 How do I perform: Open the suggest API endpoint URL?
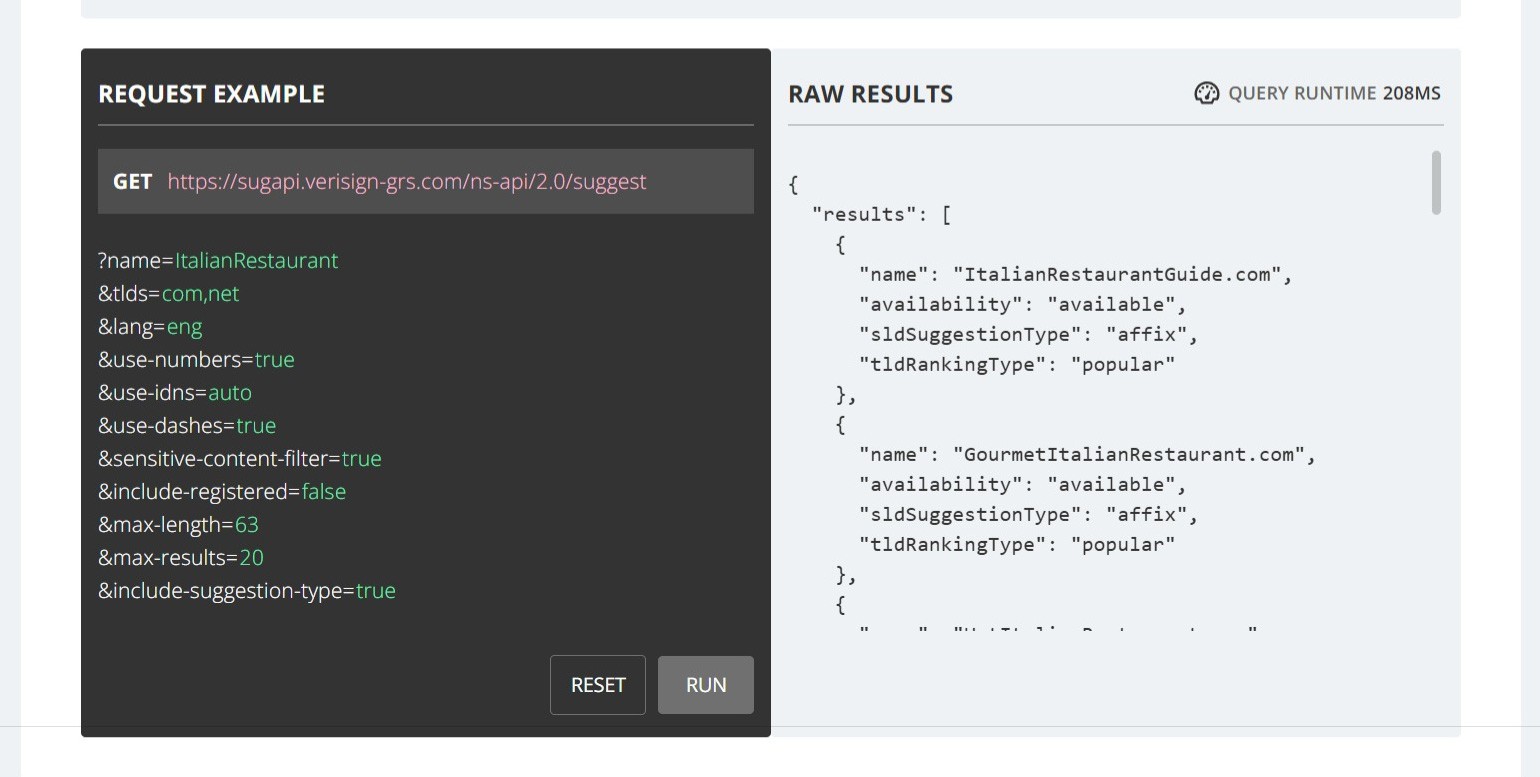pyautogui.click(x=406, y=181)
